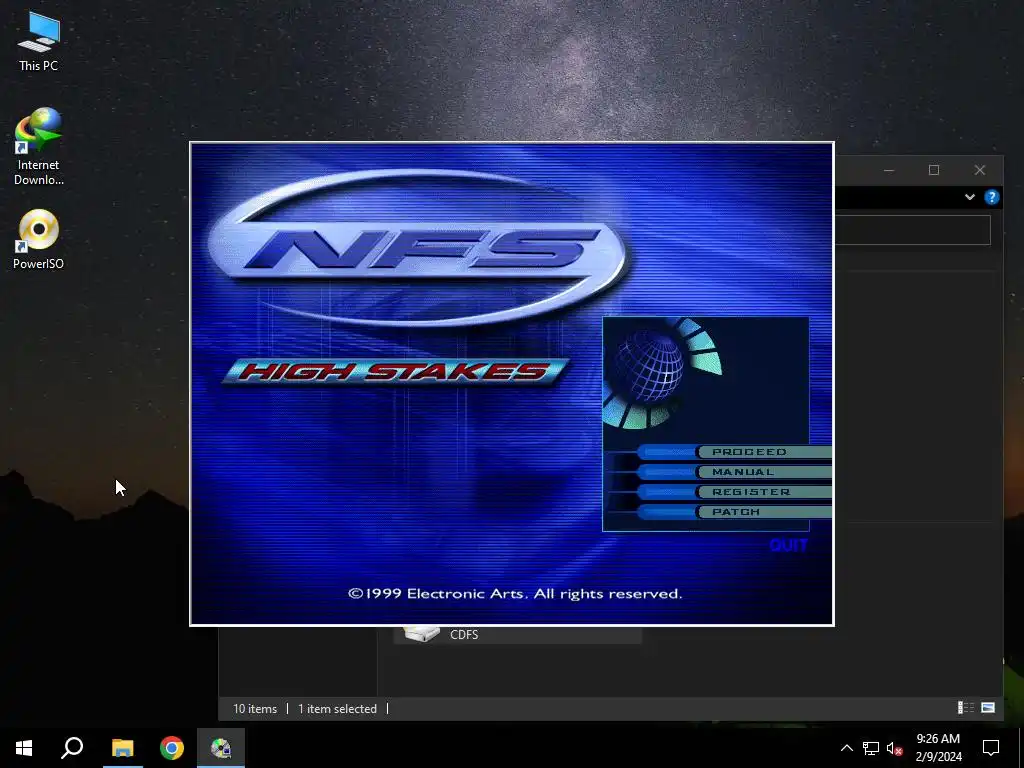Open File Explorer help question mark
Image resolution: width=1024 pixels, height=768 pixels.
[x=991, y=197]
